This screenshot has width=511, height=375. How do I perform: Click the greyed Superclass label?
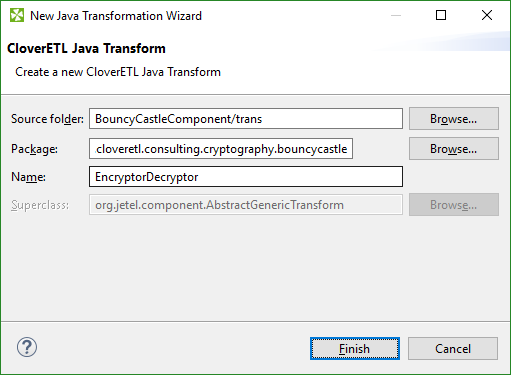(x=40, y=205)
